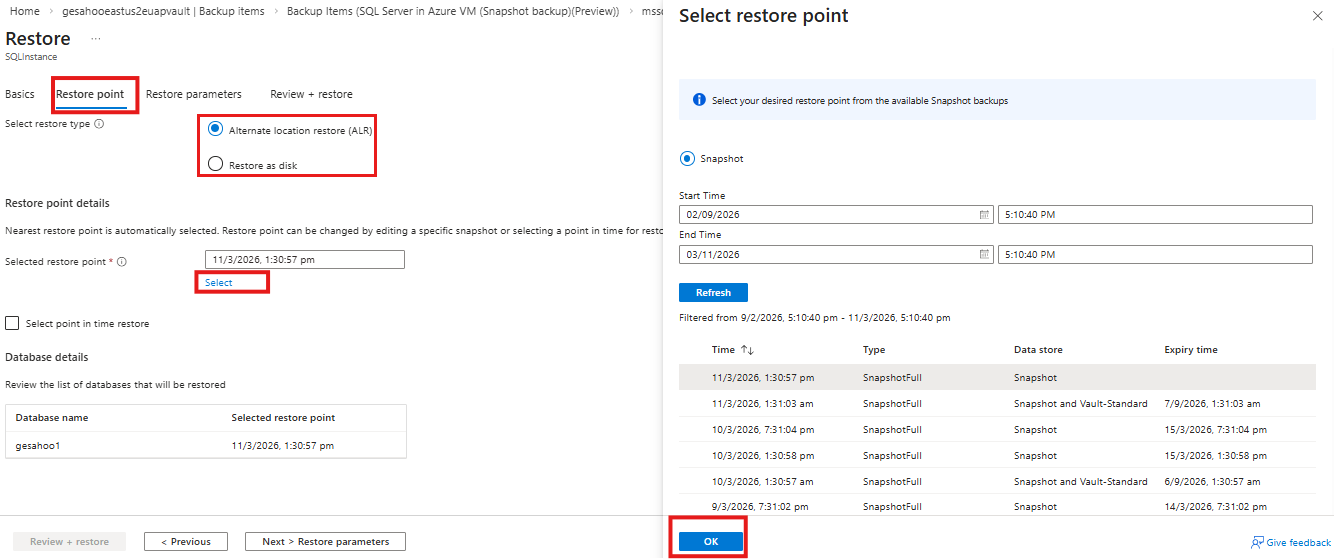Screen dimensions: 1334x559
Task: Select the Snapshot radio button
Action: (x=687, y=158)
